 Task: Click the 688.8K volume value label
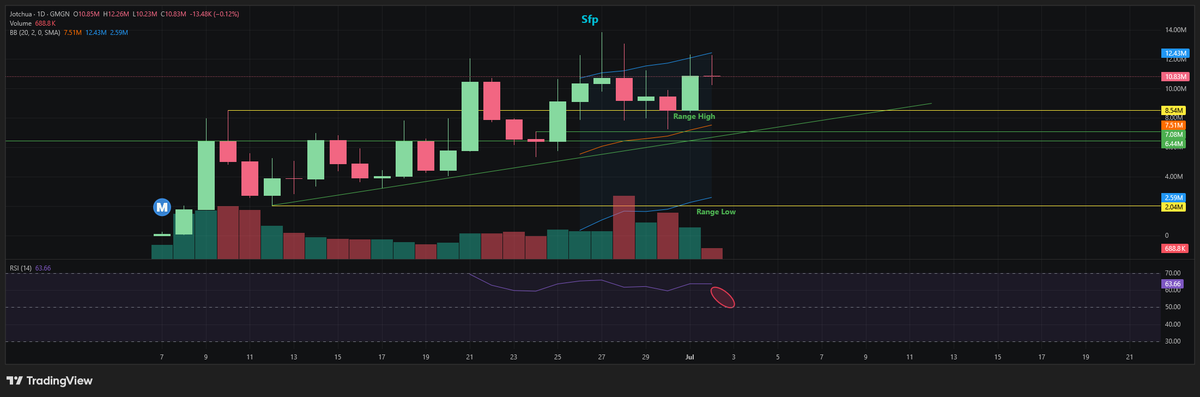(x=1175, y=247)
